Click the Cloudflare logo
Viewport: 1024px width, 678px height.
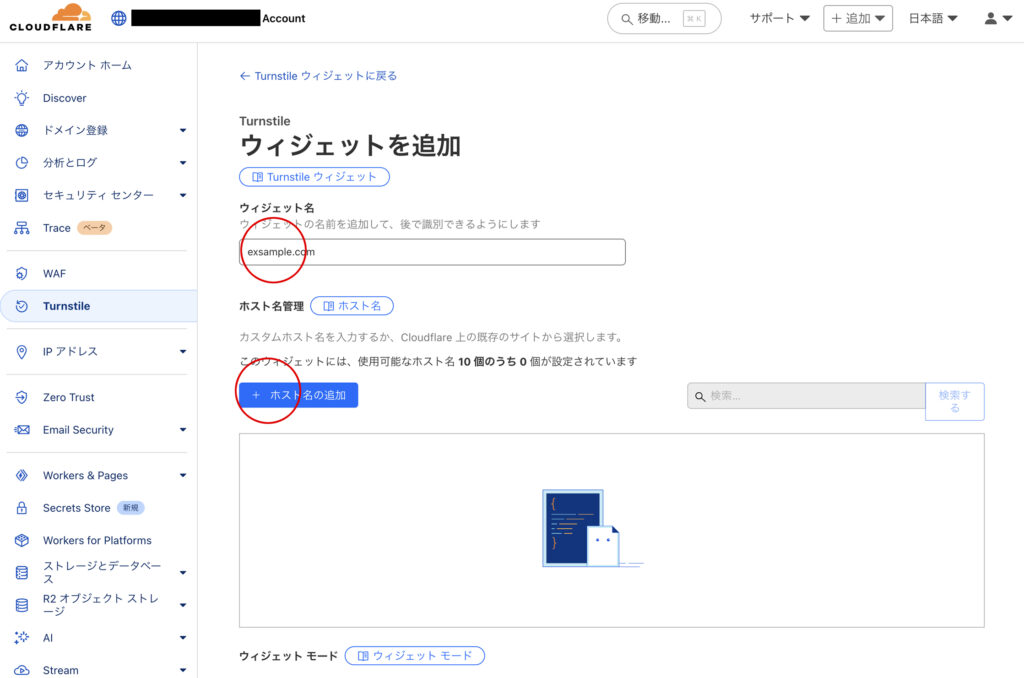click(x=51, y=18)
